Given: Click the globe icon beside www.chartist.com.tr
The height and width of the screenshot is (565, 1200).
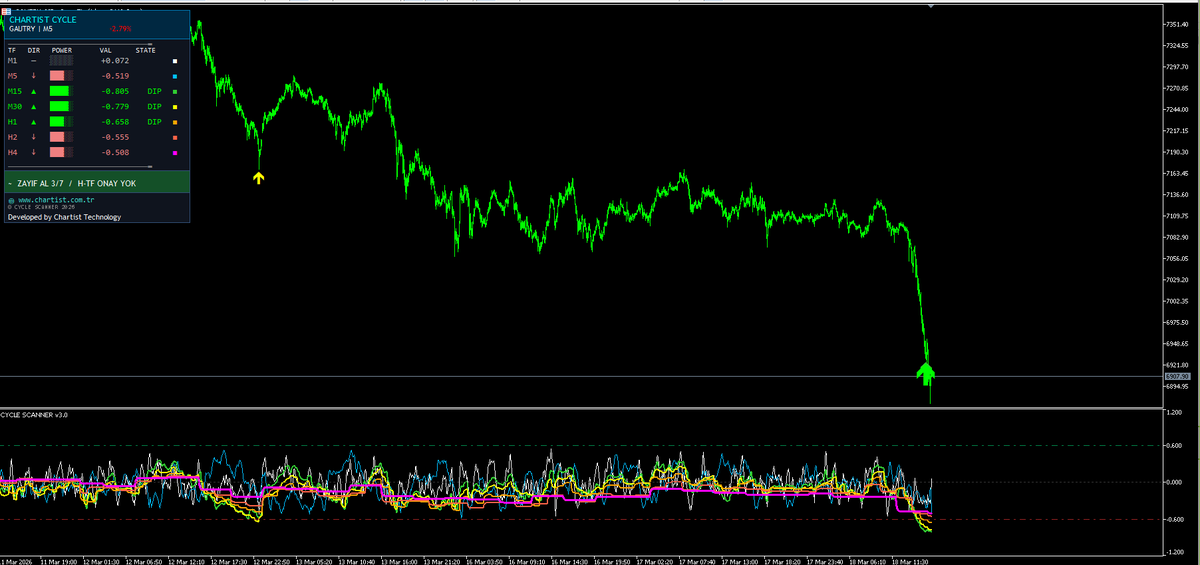Looking at the screenshot, I should point(11,200).
